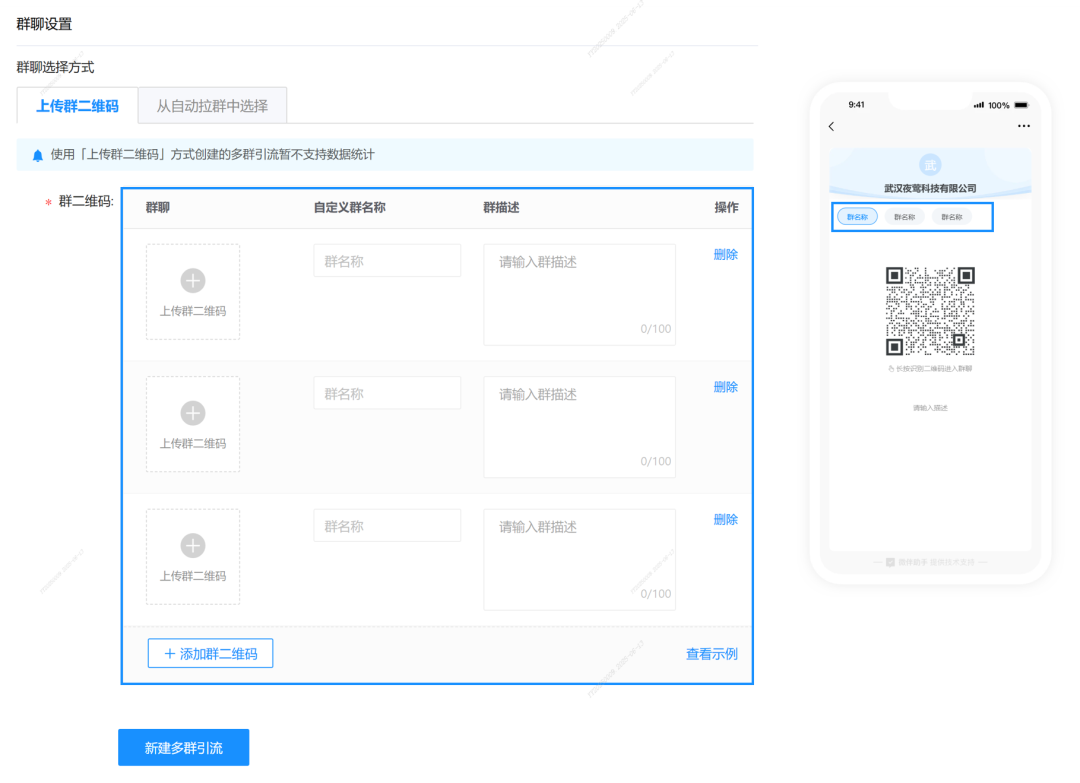The width and height of the screenshot is (1080, 783).
Task: Tap the back arrow in phone preview
Action: [x=831, y=126]
